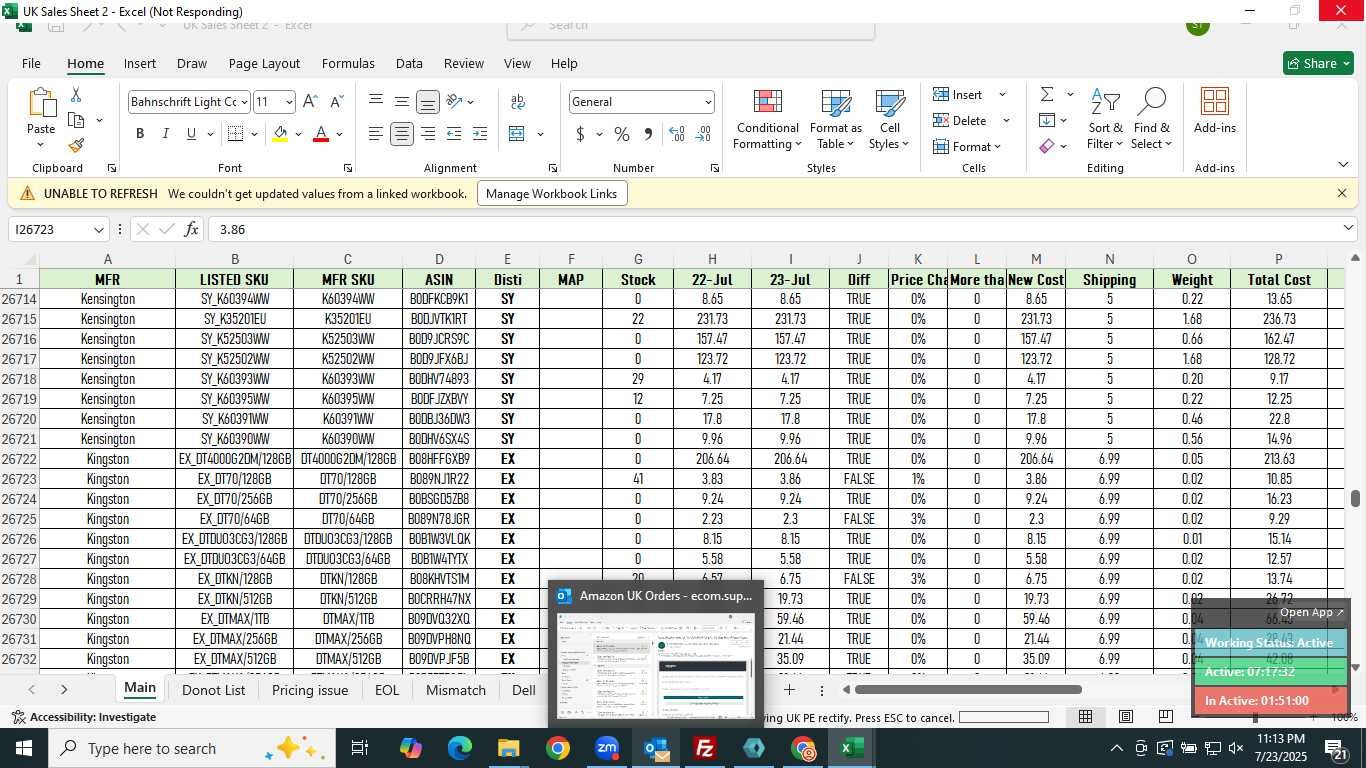This screenshot has width=1366, height=768.
Task: Click the AutoSum sigma icon
Action: (1047, 94)
